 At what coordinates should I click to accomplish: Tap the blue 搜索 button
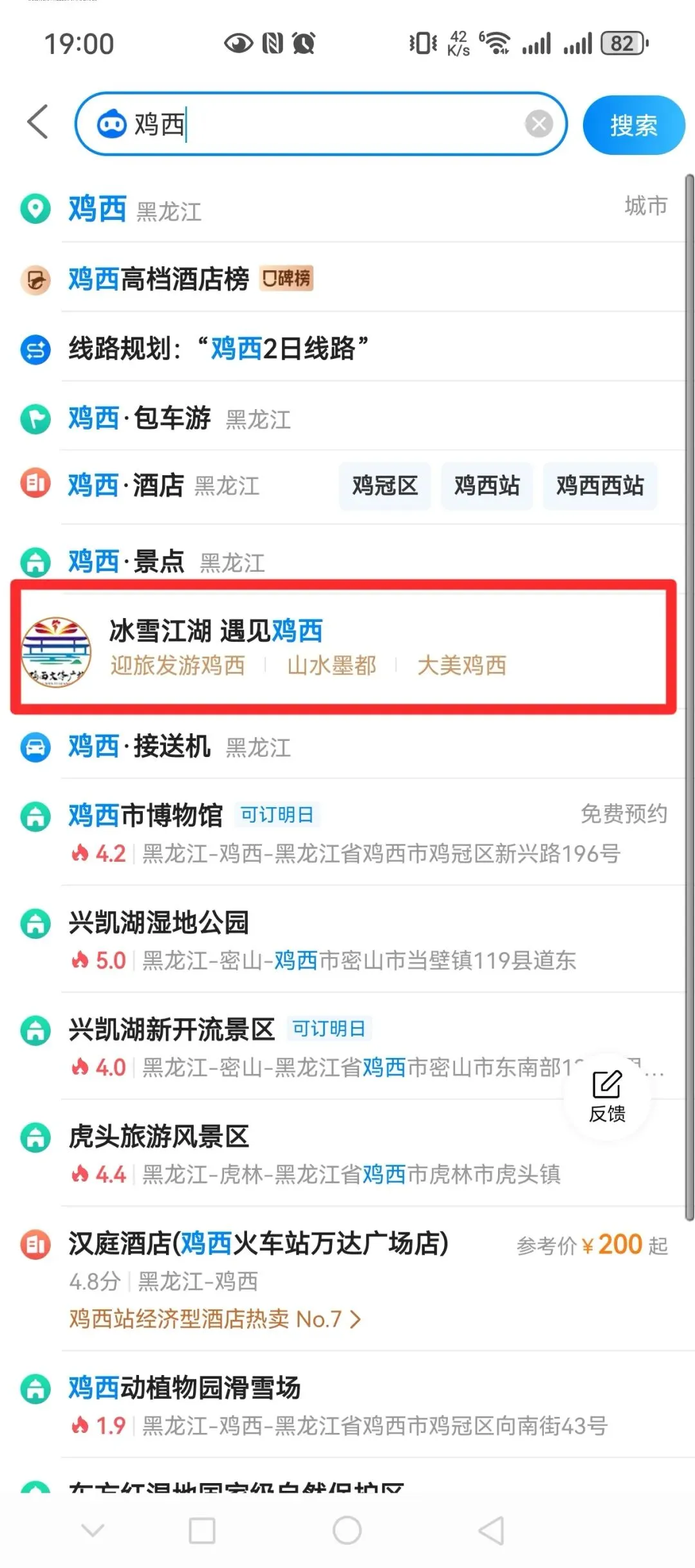click(633, 125)
